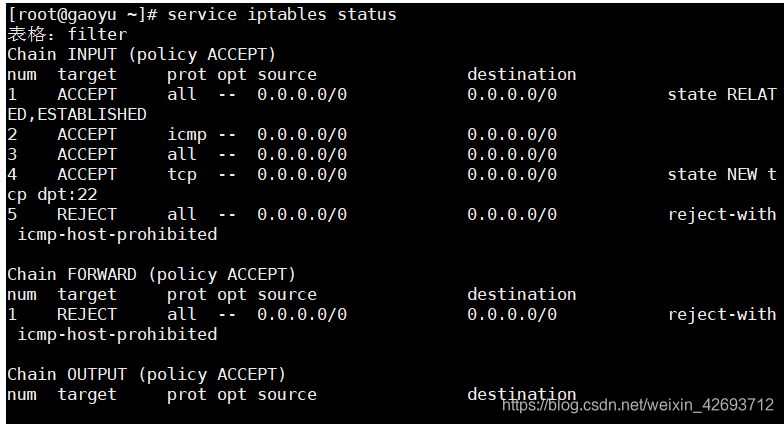This screenshot has width=784, height=424.
Task: Select ACCEPT target in INPUT rule 1
Action: click(x=87, y=94)
